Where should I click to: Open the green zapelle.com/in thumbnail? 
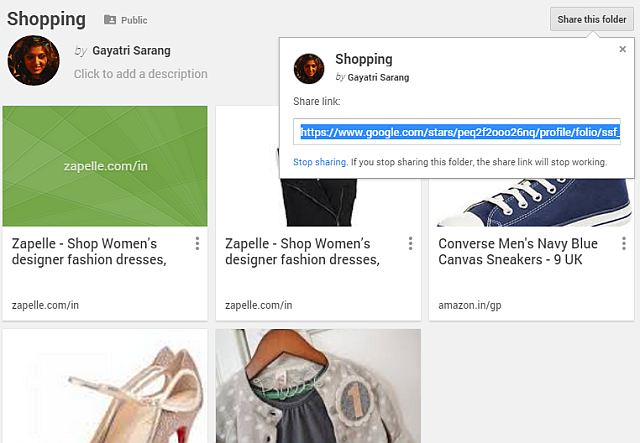pyautogui.click(x=105, y=166)
